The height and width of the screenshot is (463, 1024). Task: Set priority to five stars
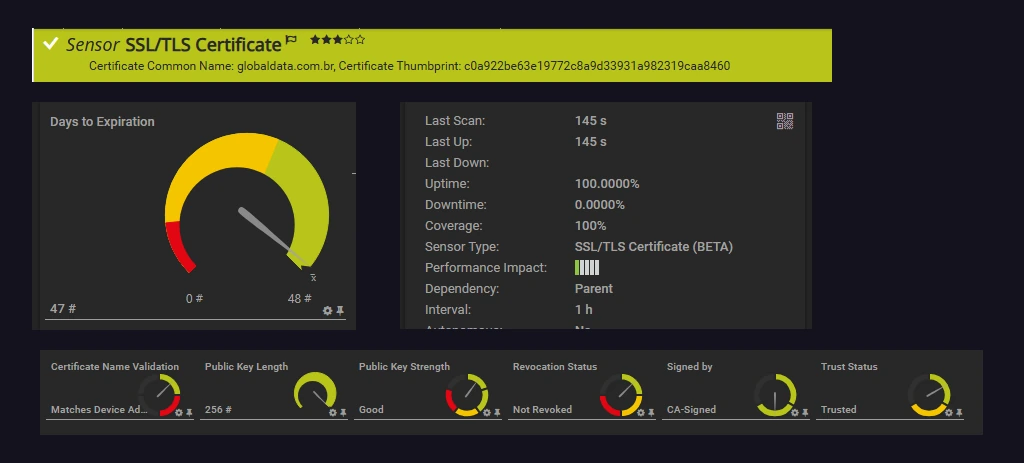pyautogui.click(x=359, y=40)
